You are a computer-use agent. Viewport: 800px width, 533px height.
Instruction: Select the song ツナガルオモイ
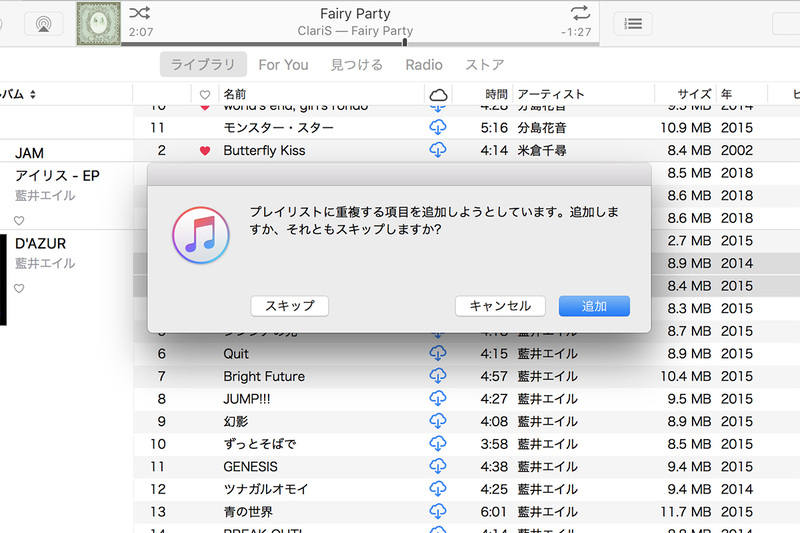[x=266, y=489]
